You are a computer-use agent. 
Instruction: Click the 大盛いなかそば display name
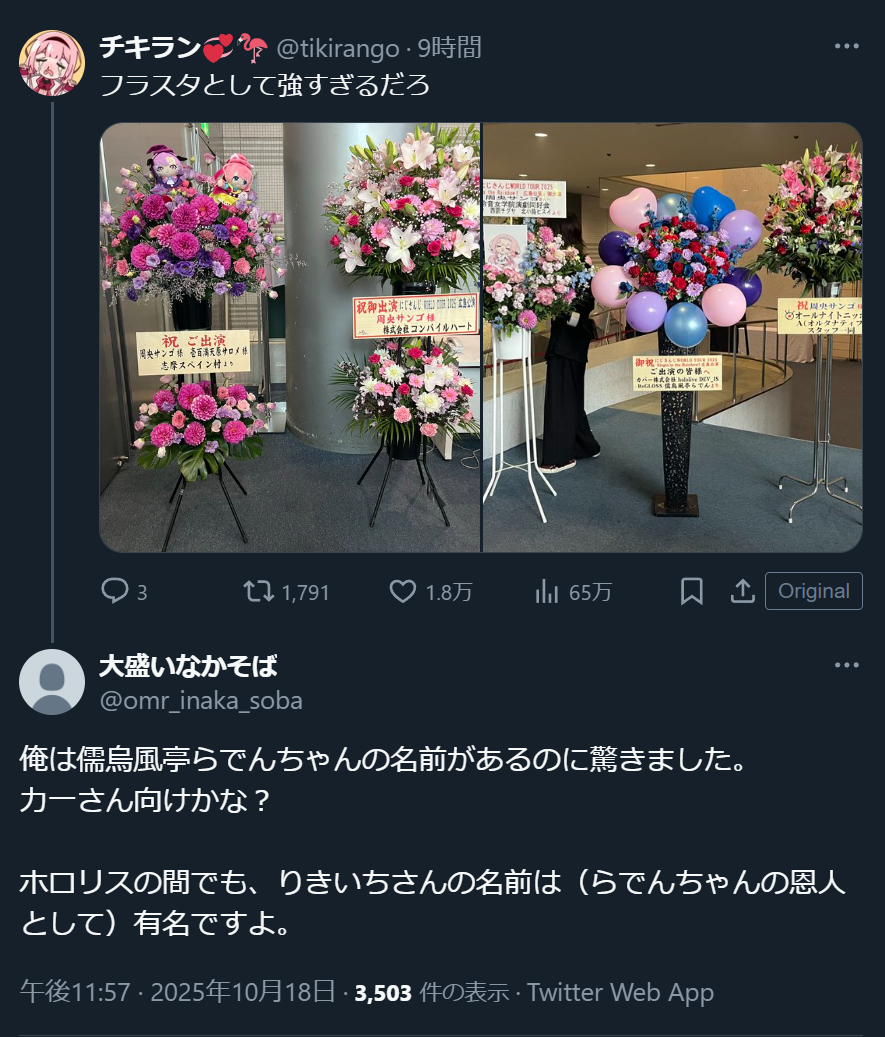pyautogui.click(x=189, y=666)
